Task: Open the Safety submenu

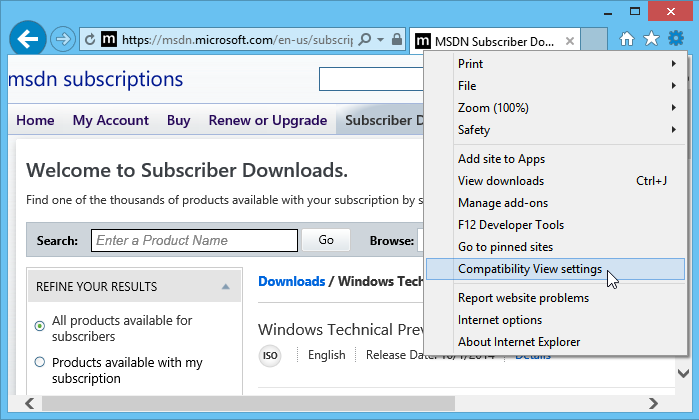Action: (x=555, y=130)
